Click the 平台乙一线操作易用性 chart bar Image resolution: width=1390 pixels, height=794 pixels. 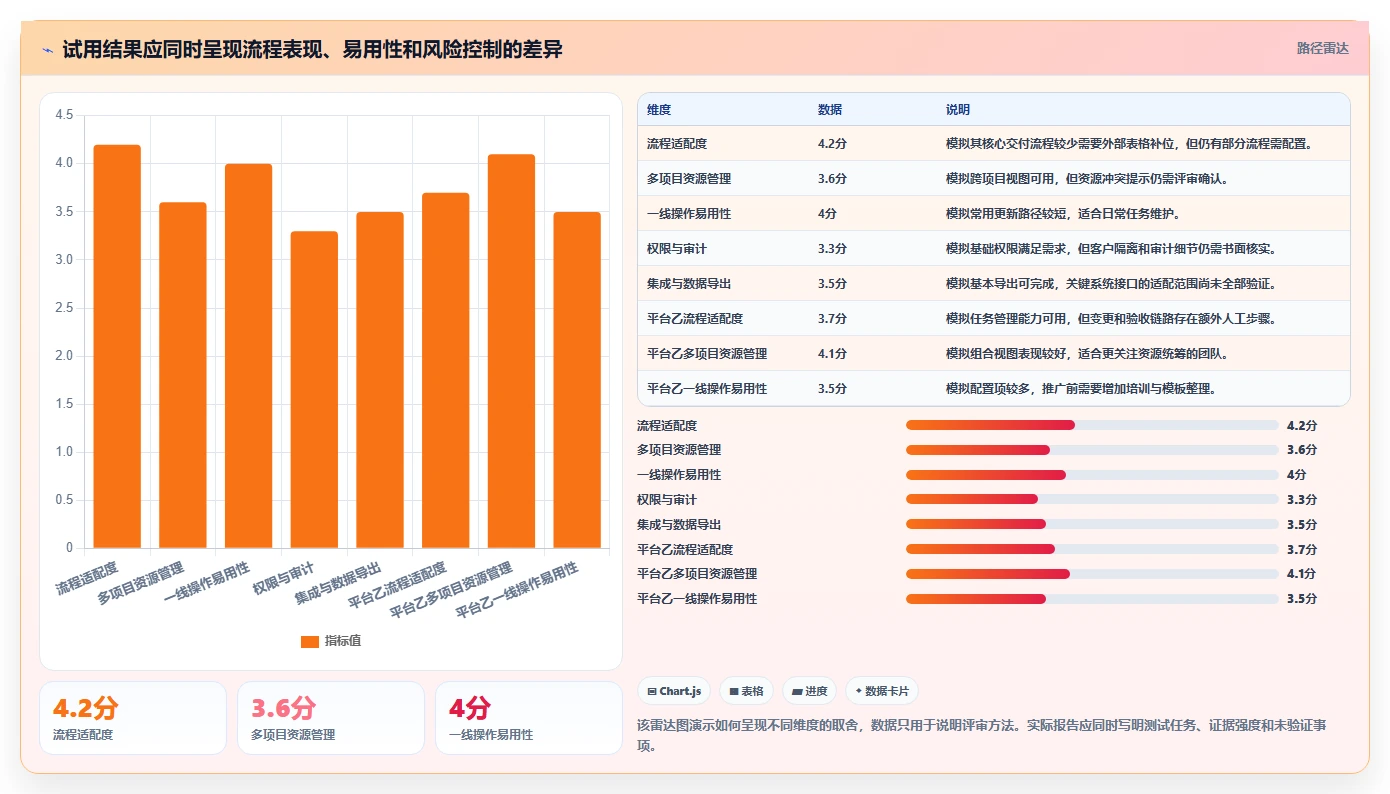click(577, 380)
